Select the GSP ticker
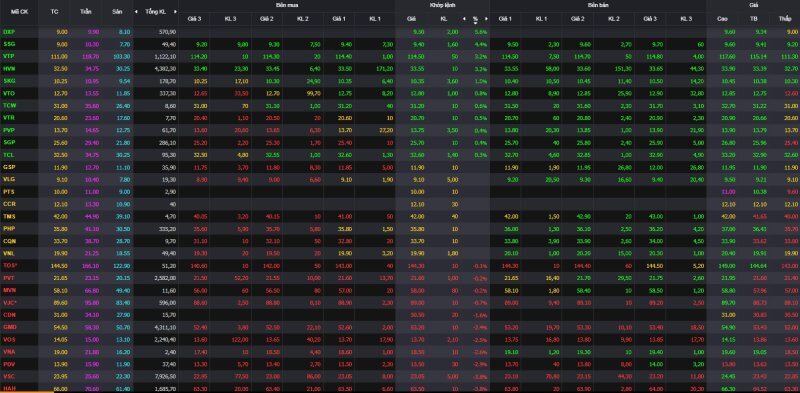 (x=9, y=167)
